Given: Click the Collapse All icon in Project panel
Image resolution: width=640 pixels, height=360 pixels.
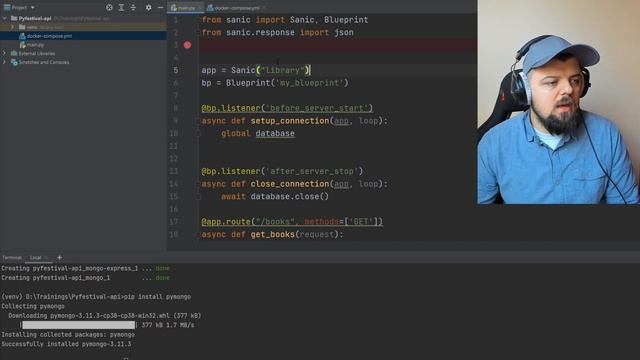Looking at the screenshot, I should pos(133,7).
